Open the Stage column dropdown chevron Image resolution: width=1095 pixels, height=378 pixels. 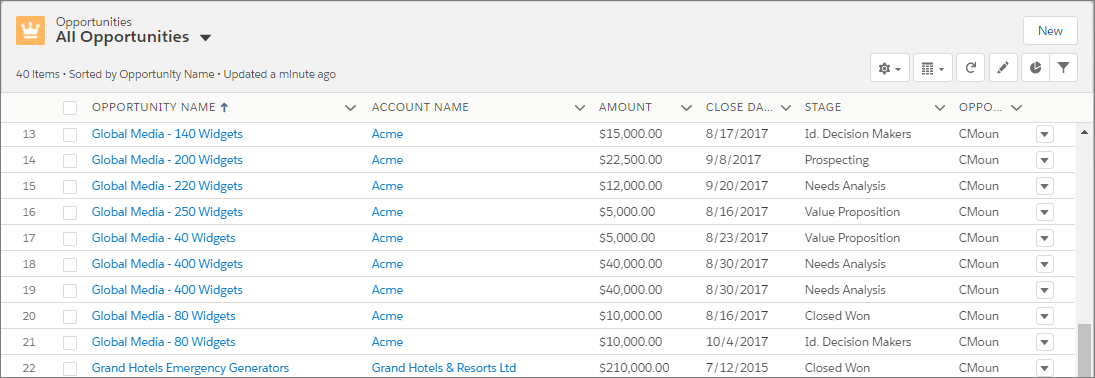(939, 108)
